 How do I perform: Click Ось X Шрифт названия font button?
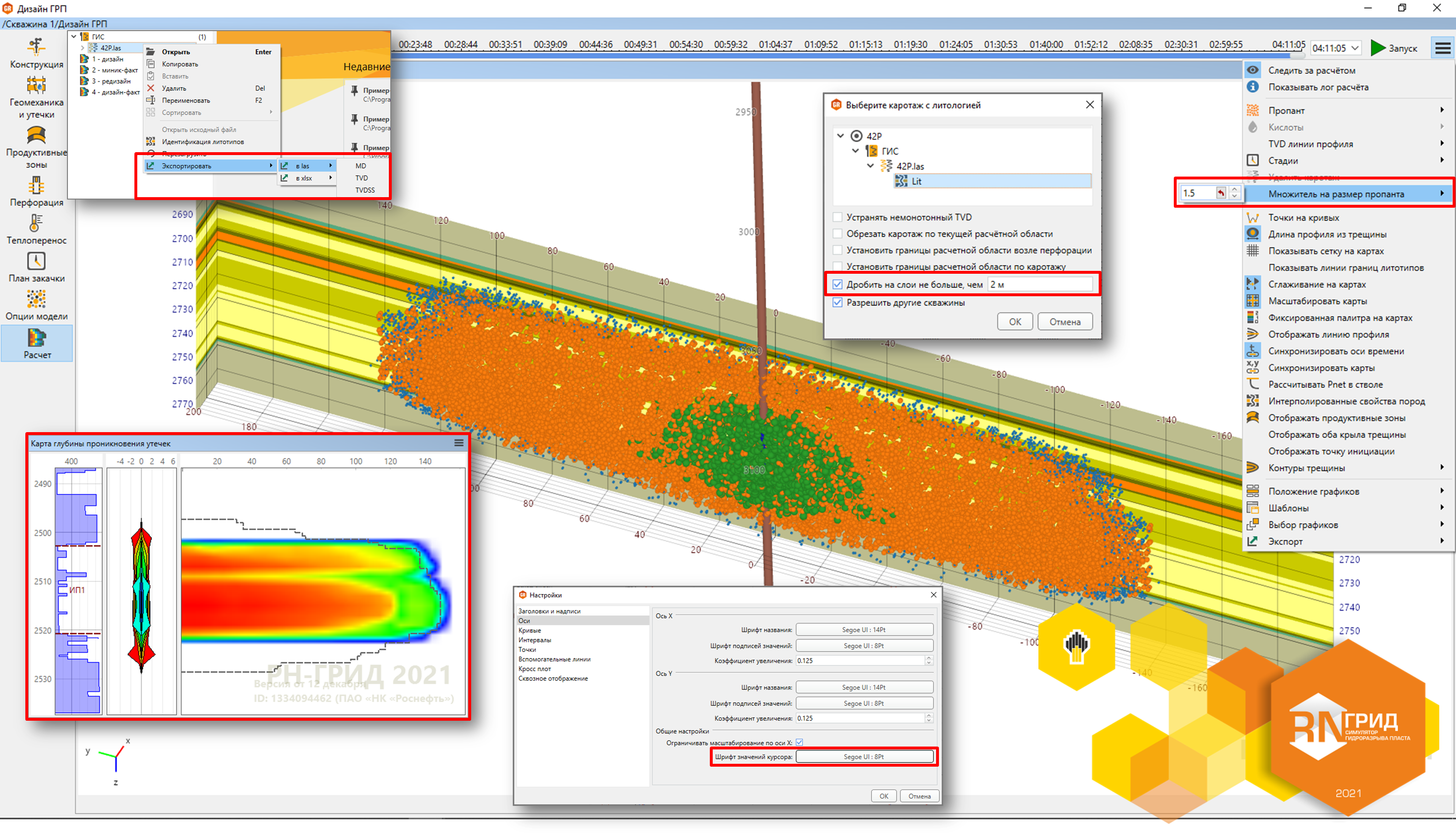pos(864,630)
